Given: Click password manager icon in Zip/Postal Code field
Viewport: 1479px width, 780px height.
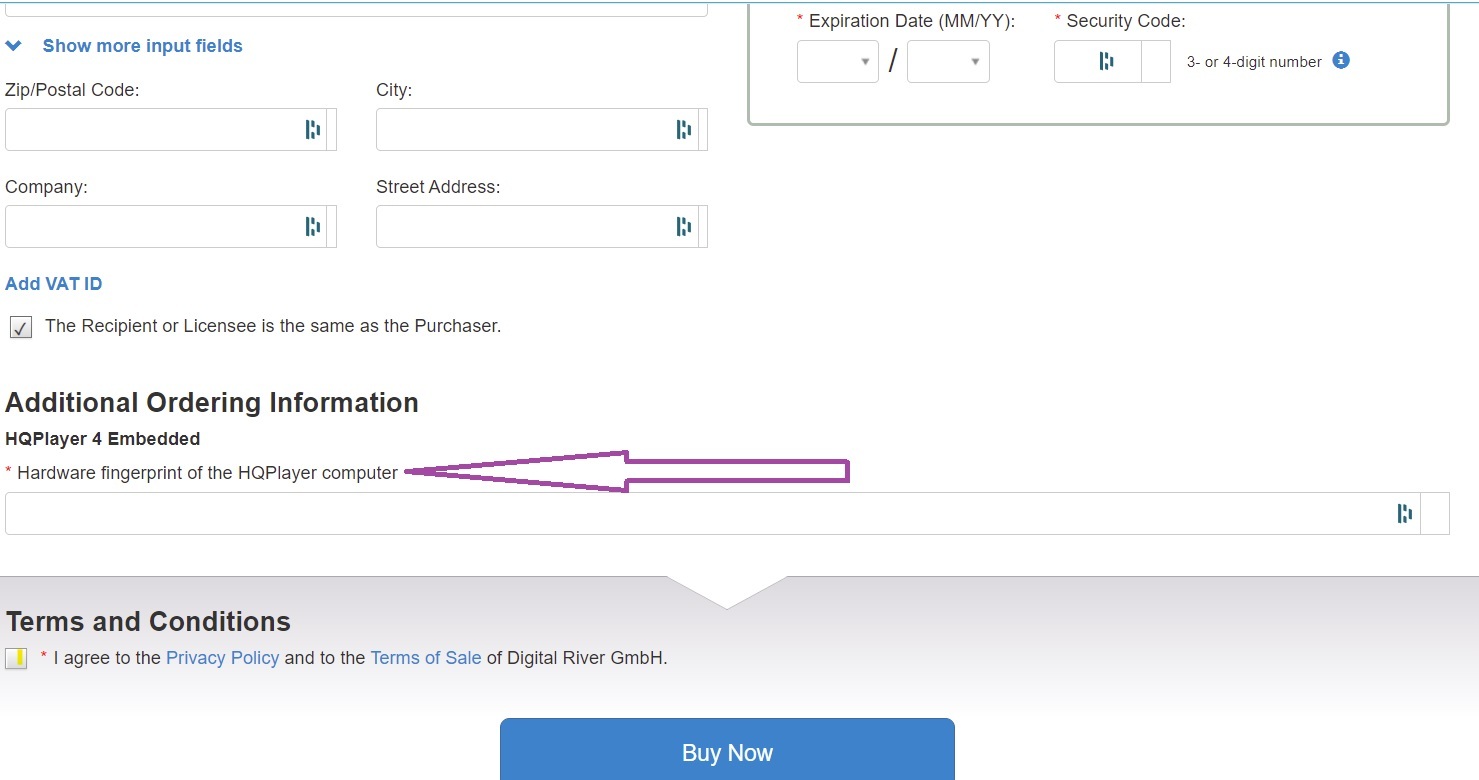Looking at the screenshot, I should click(x=313, y=129).
